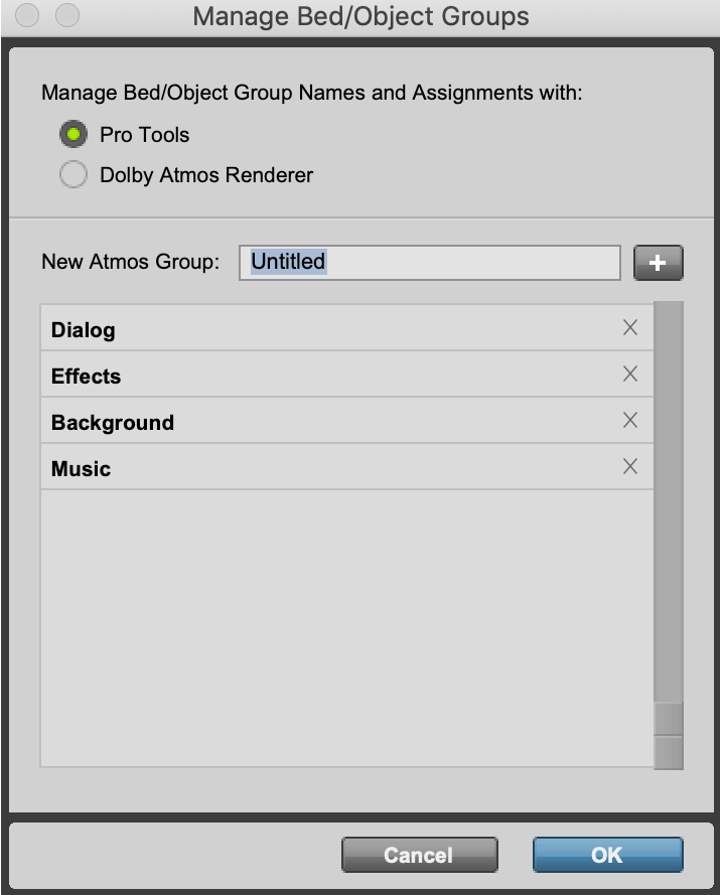Click the leftmost gray title bar button

coord(28,16)
